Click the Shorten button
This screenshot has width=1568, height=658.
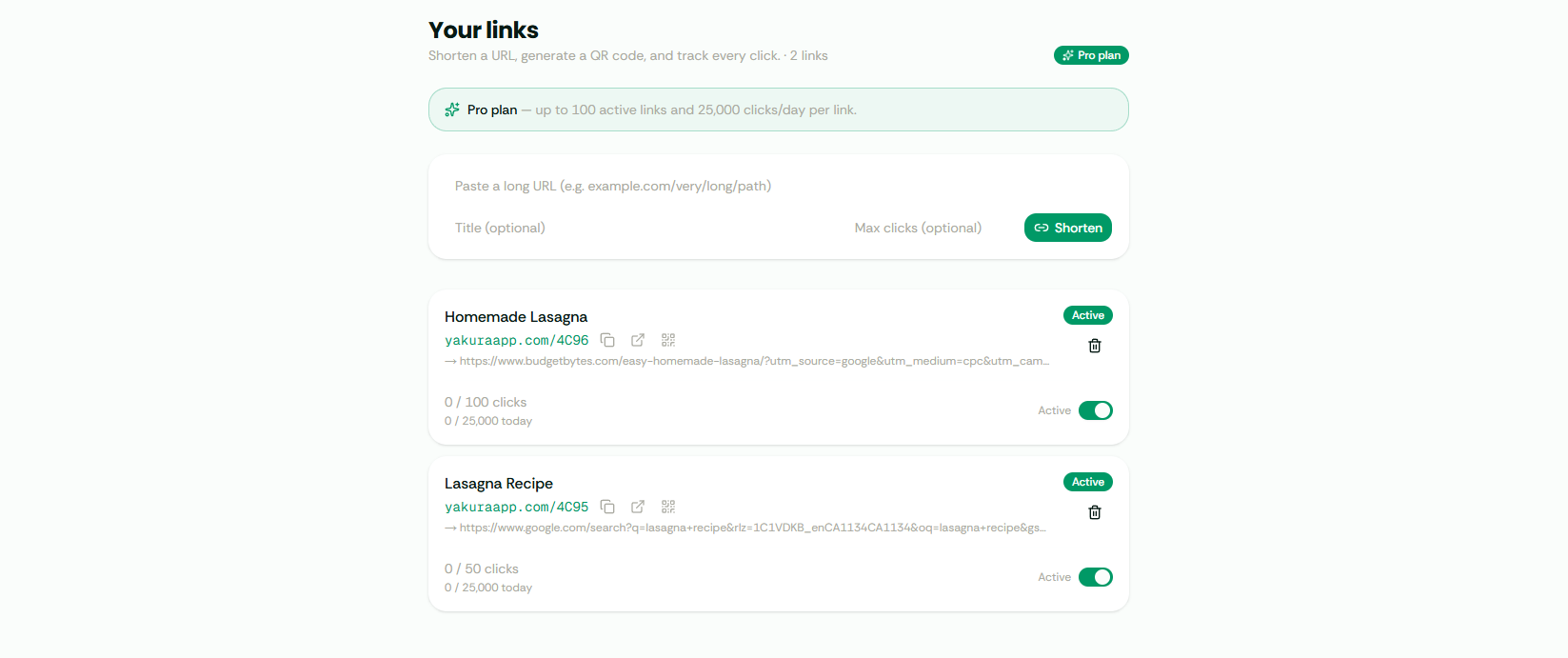click(1068, 228)
